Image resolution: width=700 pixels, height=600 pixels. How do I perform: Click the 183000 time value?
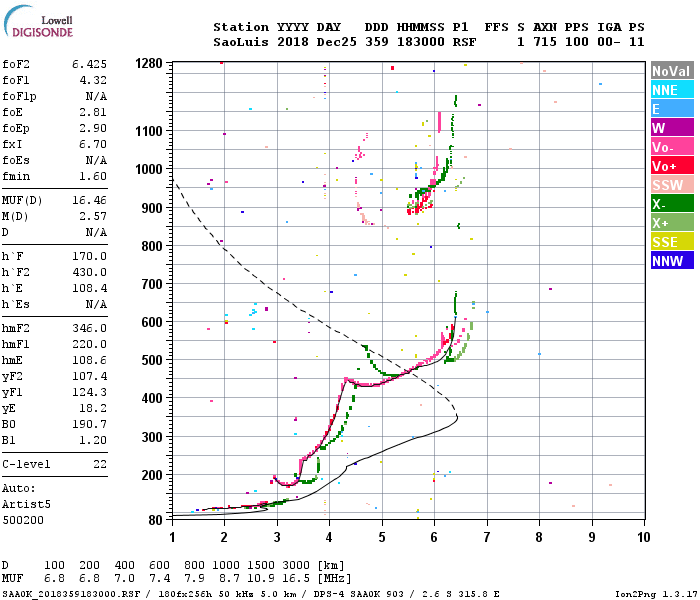421,42
